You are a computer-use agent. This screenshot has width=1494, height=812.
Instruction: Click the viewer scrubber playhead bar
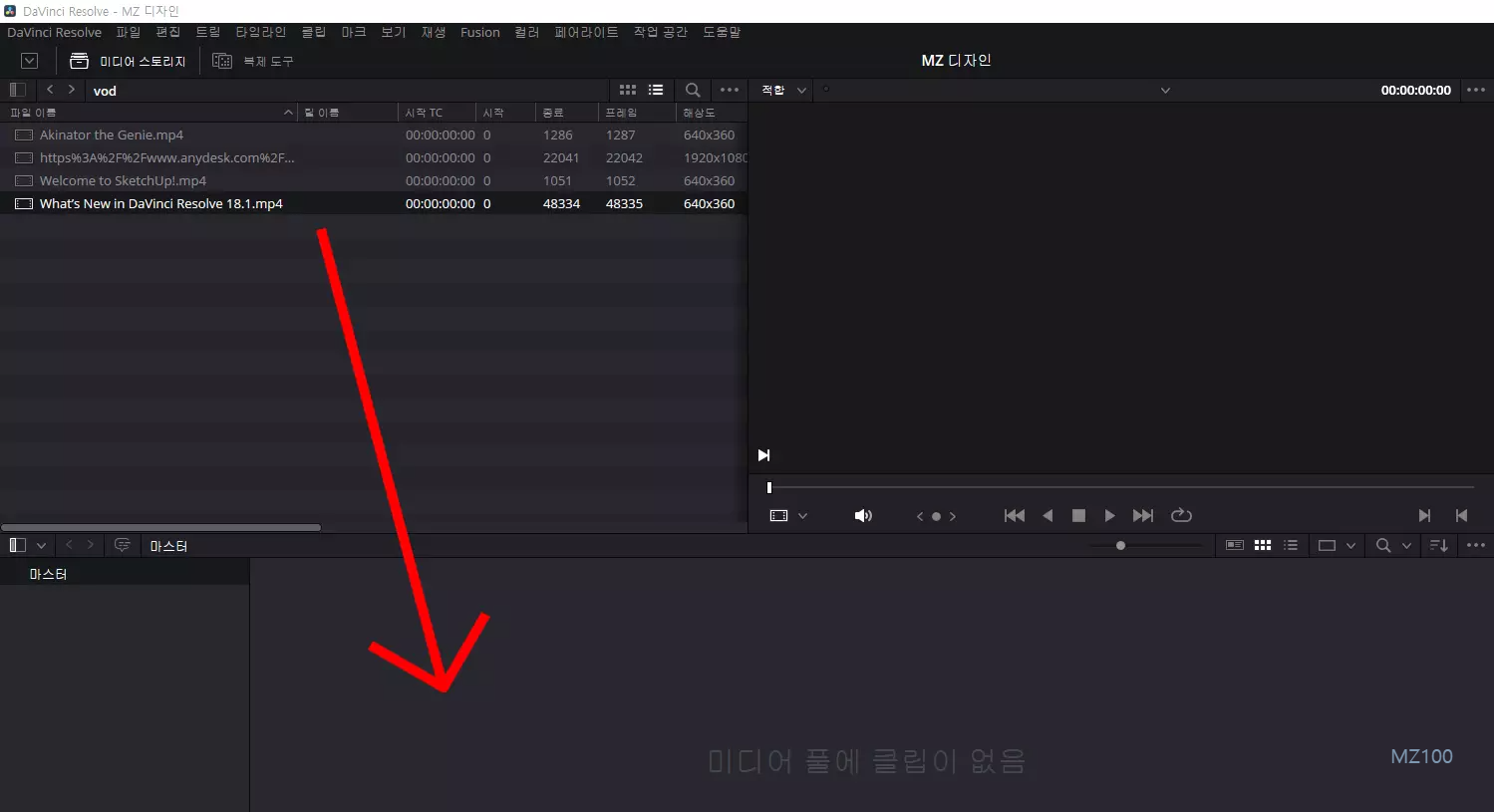coord(769,487)
